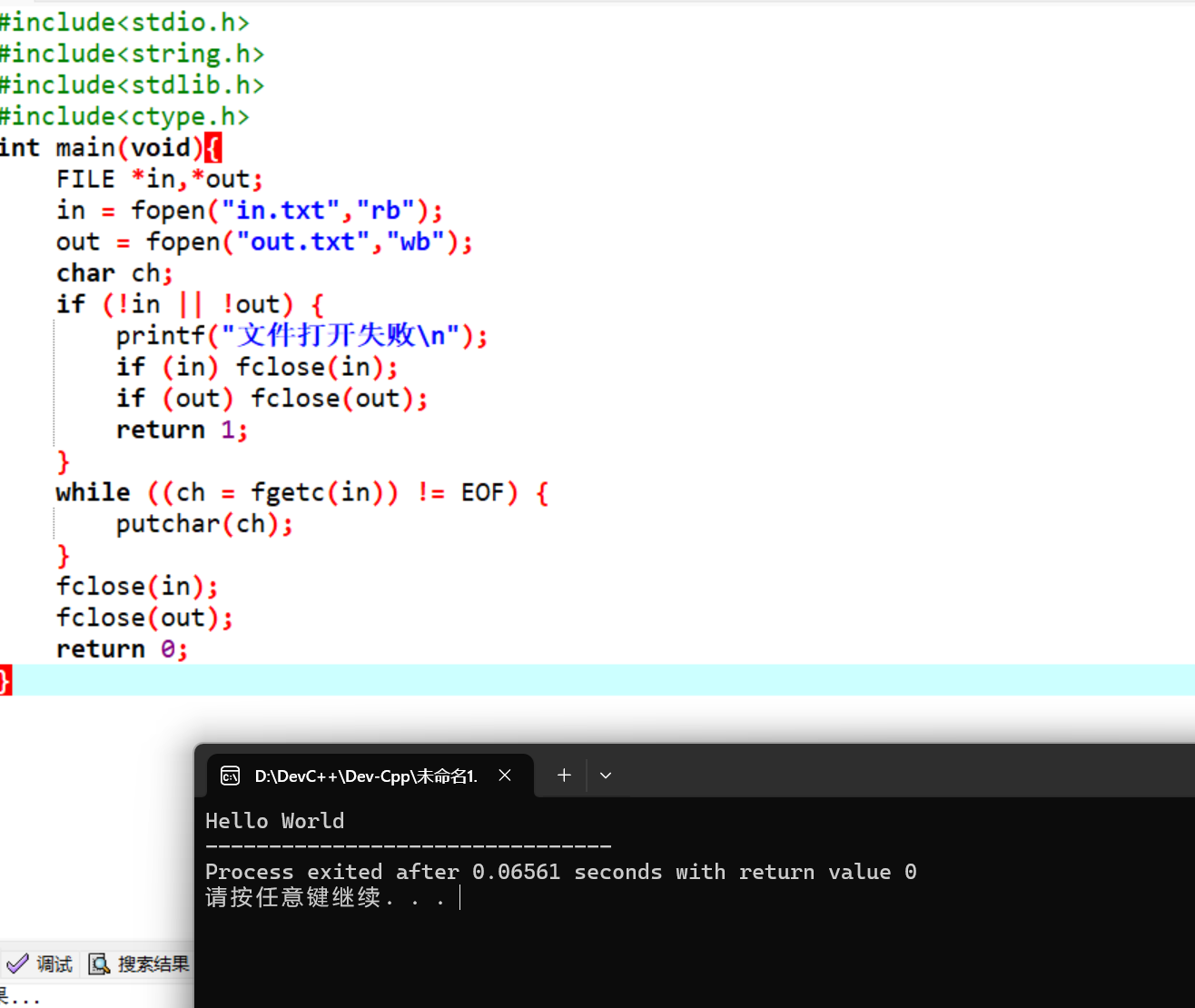
Task: Click the return 0 statement
Action: (x=121, y=648)
